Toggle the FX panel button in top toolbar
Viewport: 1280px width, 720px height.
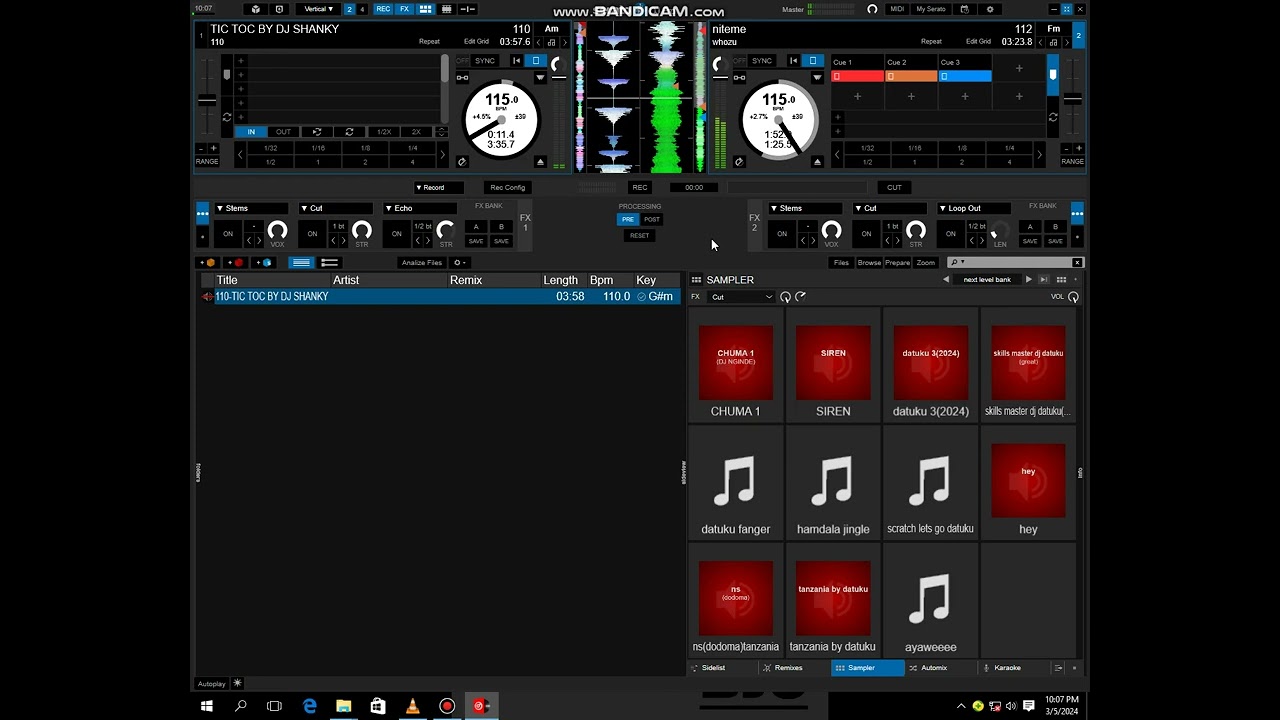[404, 9]
